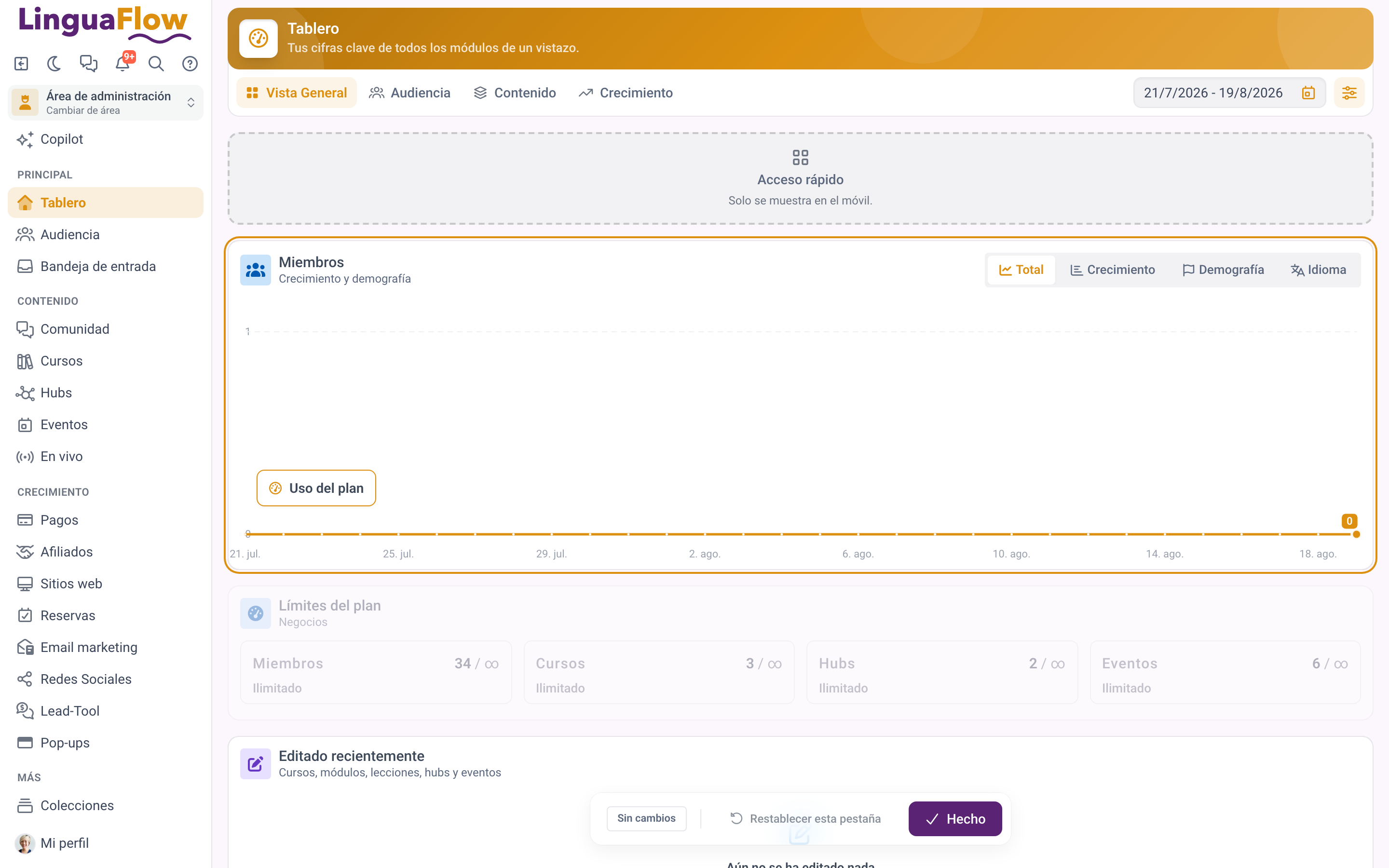Screen dimensions: 1389x868
Task: Click the Tablero header gauge icon
Action: (x=259, y=39)
